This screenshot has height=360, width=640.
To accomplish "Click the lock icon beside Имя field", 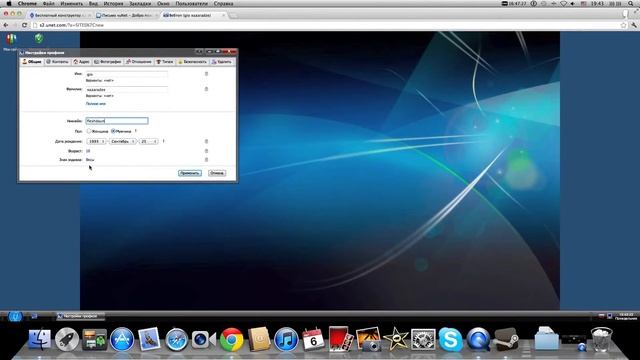I will (x=206, y=74).
